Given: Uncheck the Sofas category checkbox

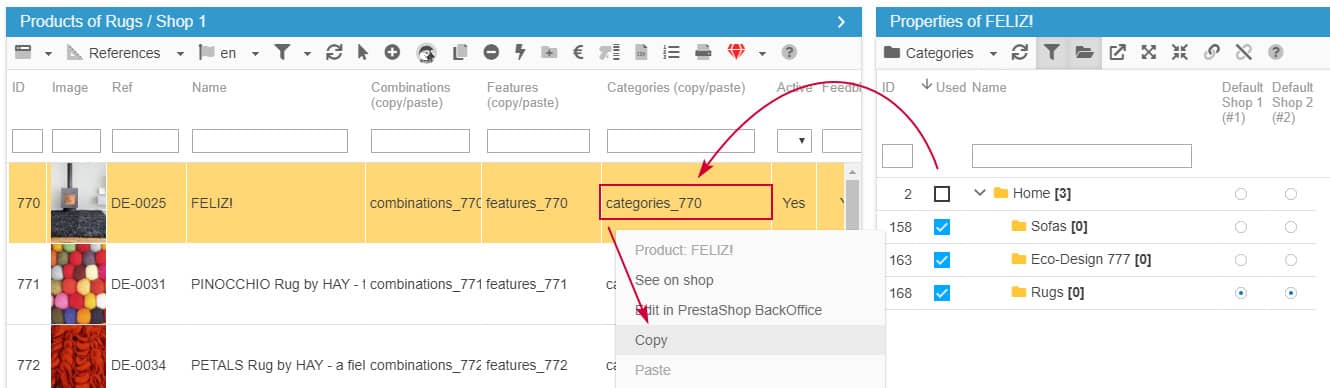Looking at the screenshot, I should (941, 227).
